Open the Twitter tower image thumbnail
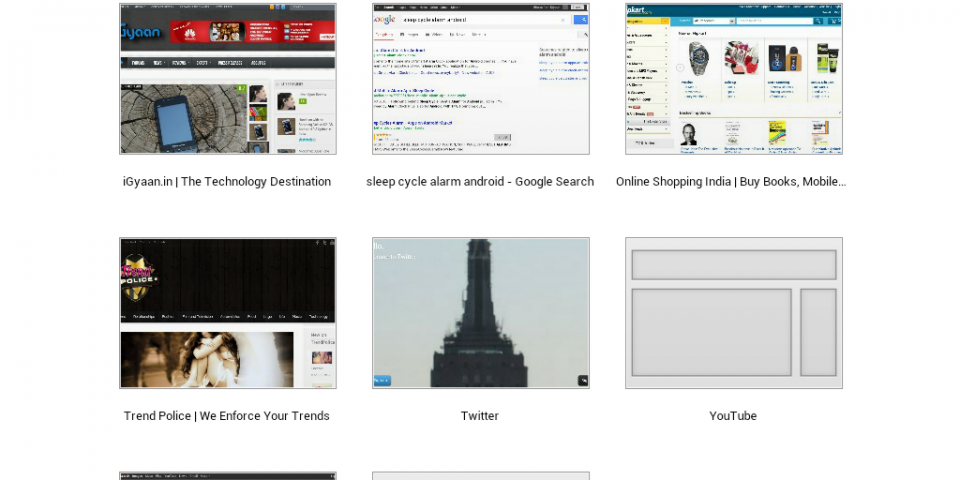960x480 pixels. (x=480, y=312)
